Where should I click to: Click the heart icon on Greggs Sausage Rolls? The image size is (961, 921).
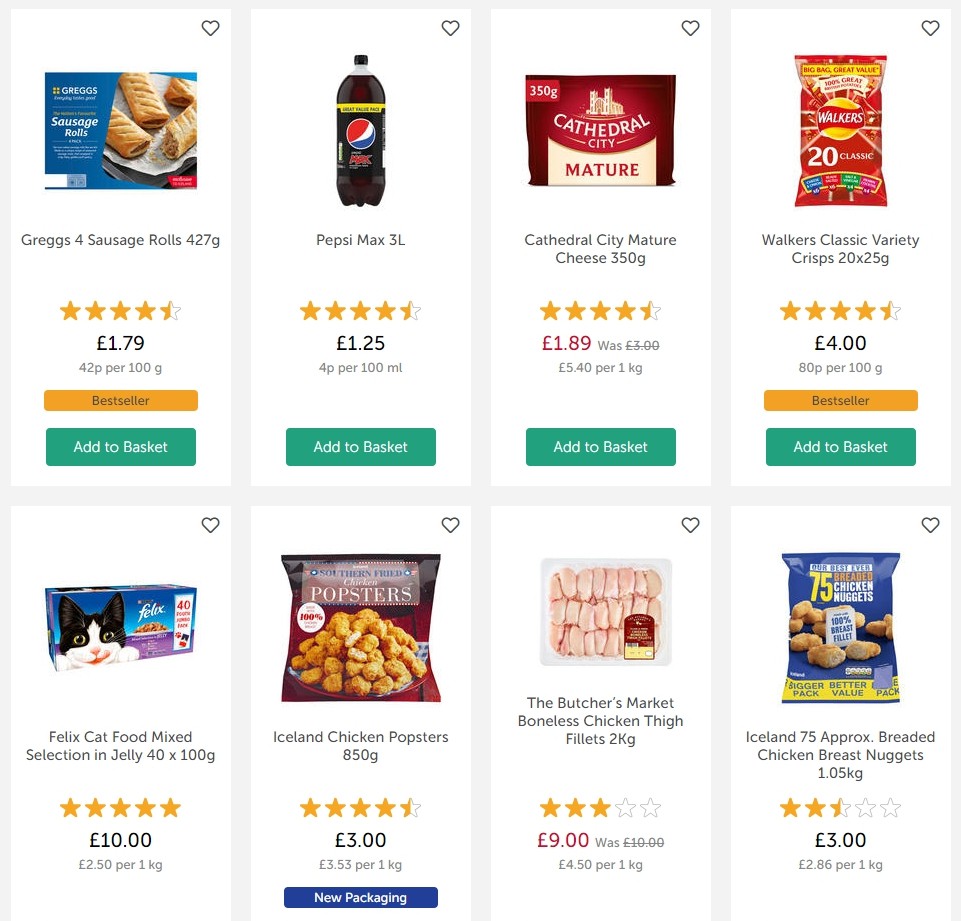pyautogui.click(x=210, y=28)
